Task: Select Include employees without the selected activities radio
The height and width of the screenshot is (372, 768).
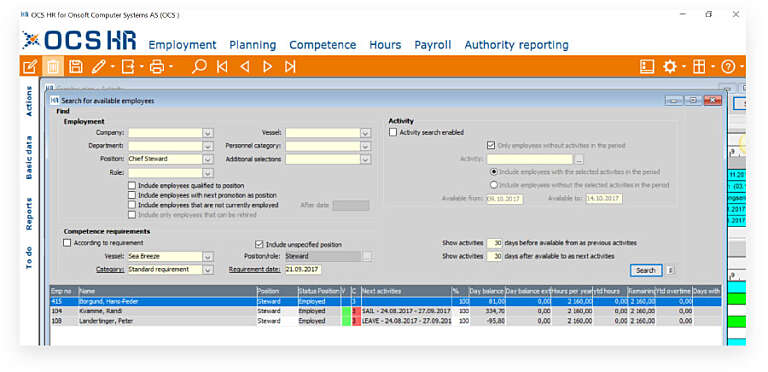Action: click(494, 185)
